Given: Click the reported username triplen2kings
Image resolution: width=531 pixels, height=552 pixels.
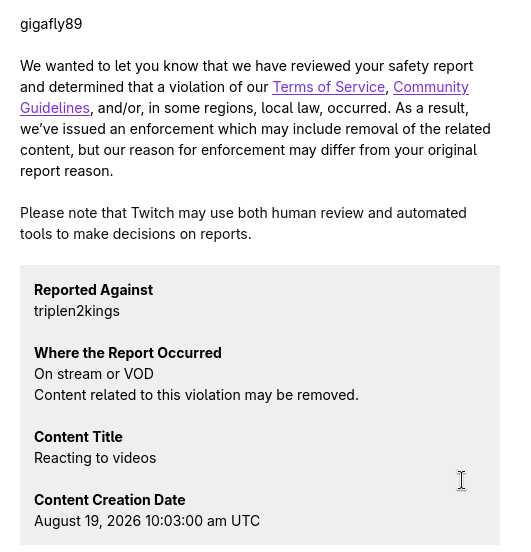Looking at the screenshot, I should (x=77, y=311).
